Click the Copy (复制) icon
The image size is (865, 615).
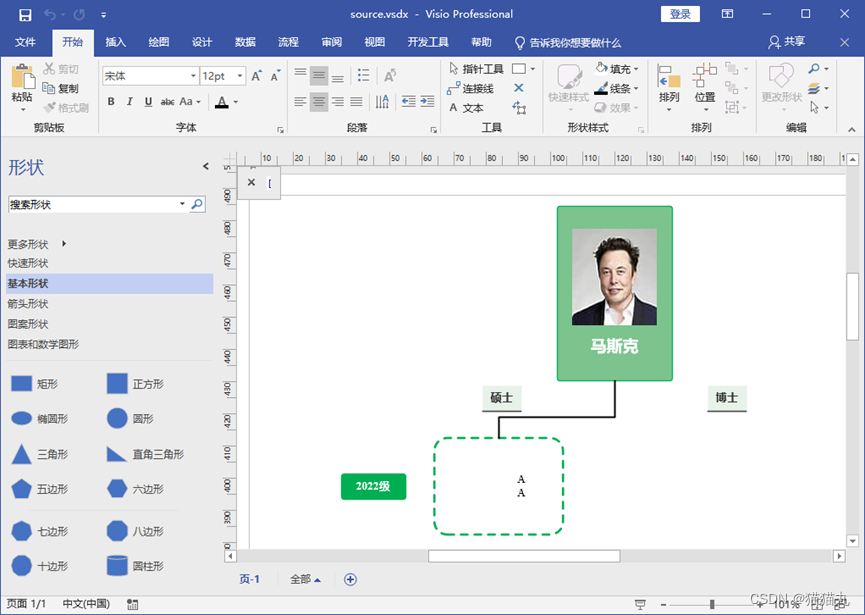[49, 88]
